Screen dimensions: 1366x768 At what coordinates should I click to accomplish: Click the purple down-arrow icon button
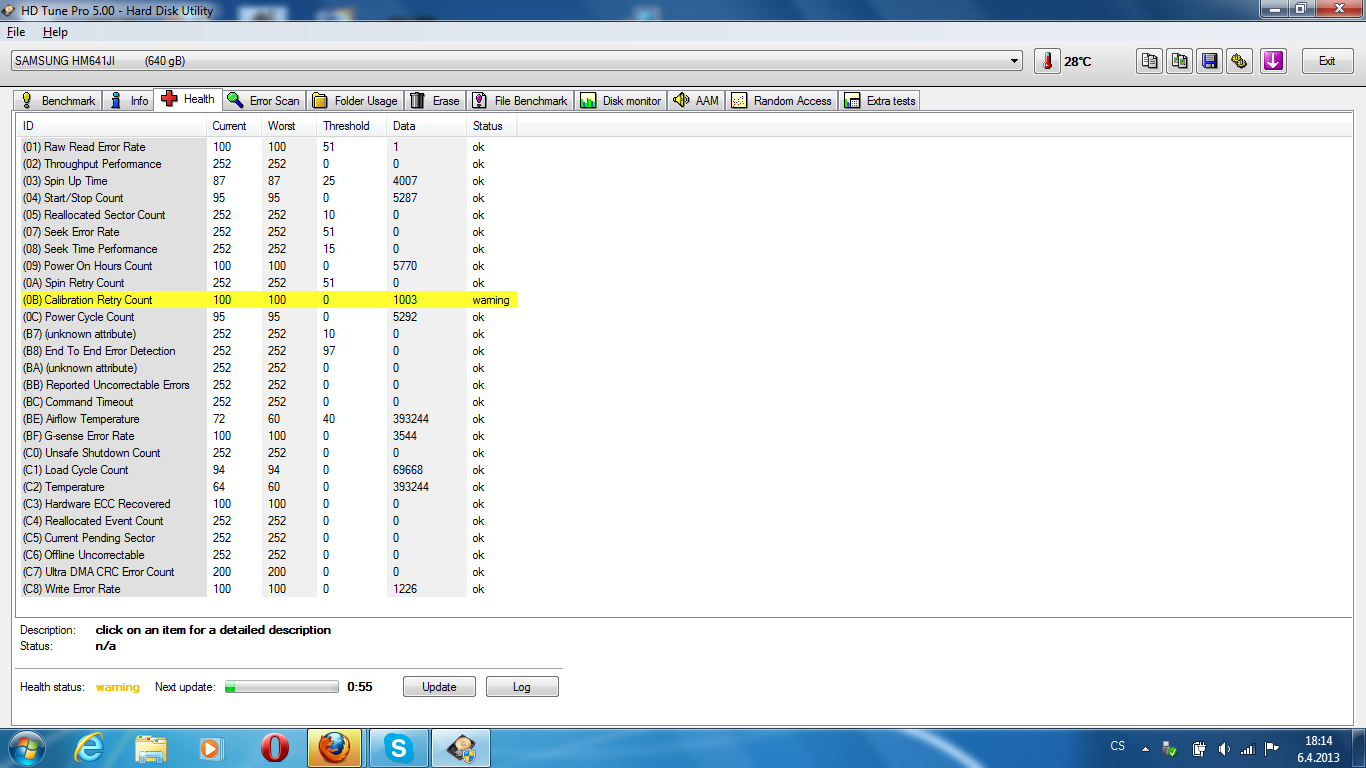[1273, 61]
